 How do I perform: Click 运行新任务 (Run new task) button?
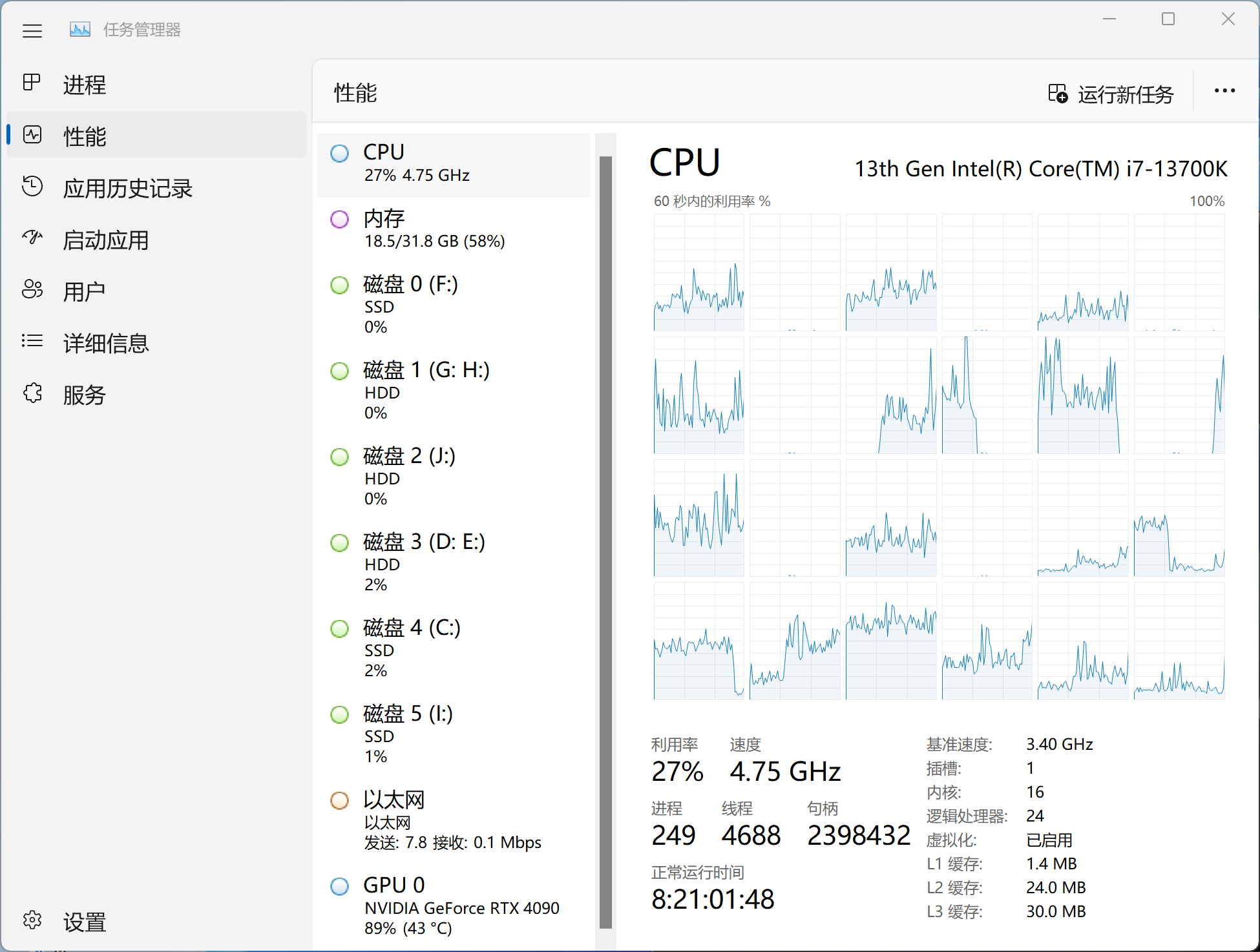click(x=1111, y=94)
